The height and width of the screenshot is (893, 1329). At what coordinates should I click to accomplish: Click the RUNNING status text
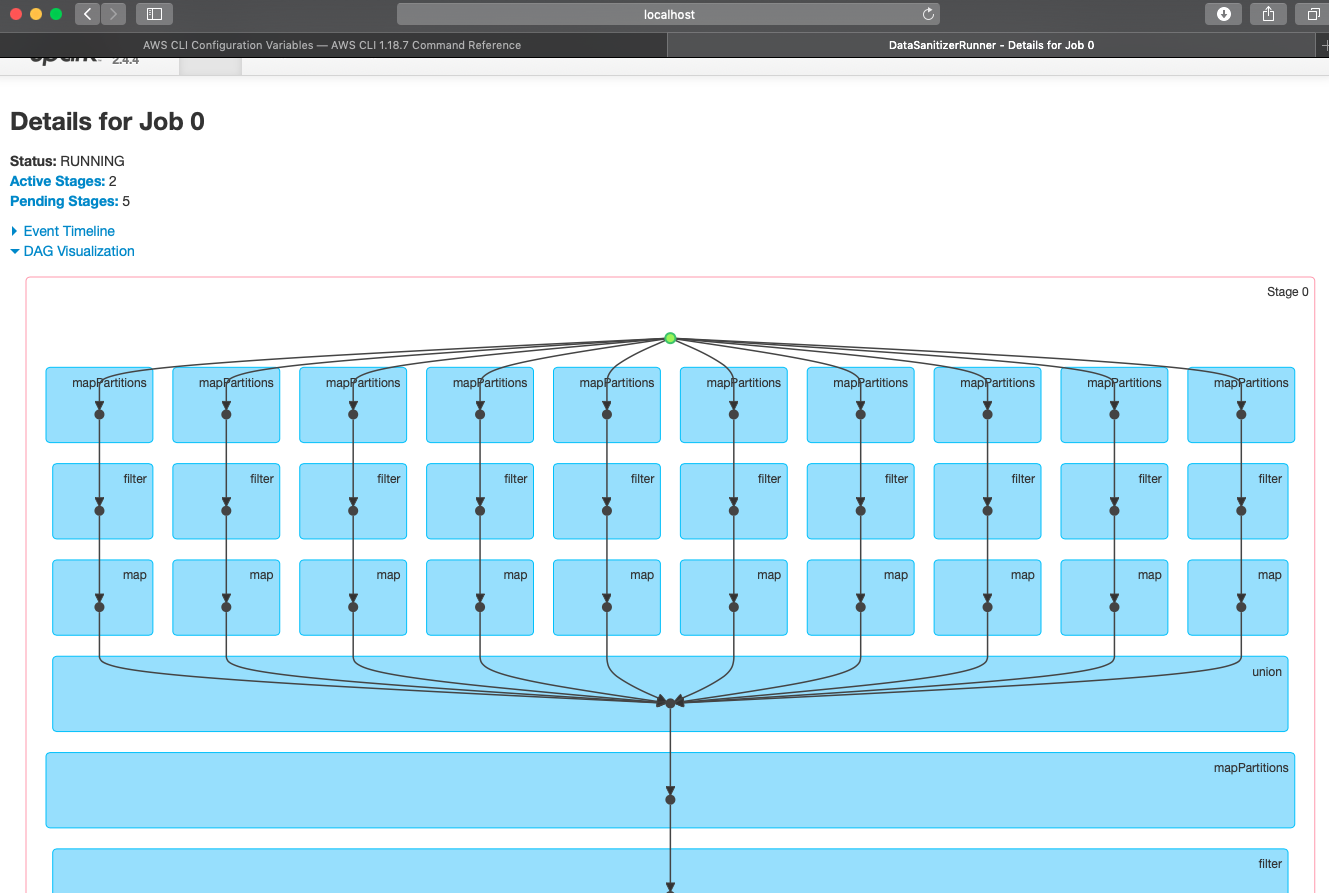tap(92, 161)
